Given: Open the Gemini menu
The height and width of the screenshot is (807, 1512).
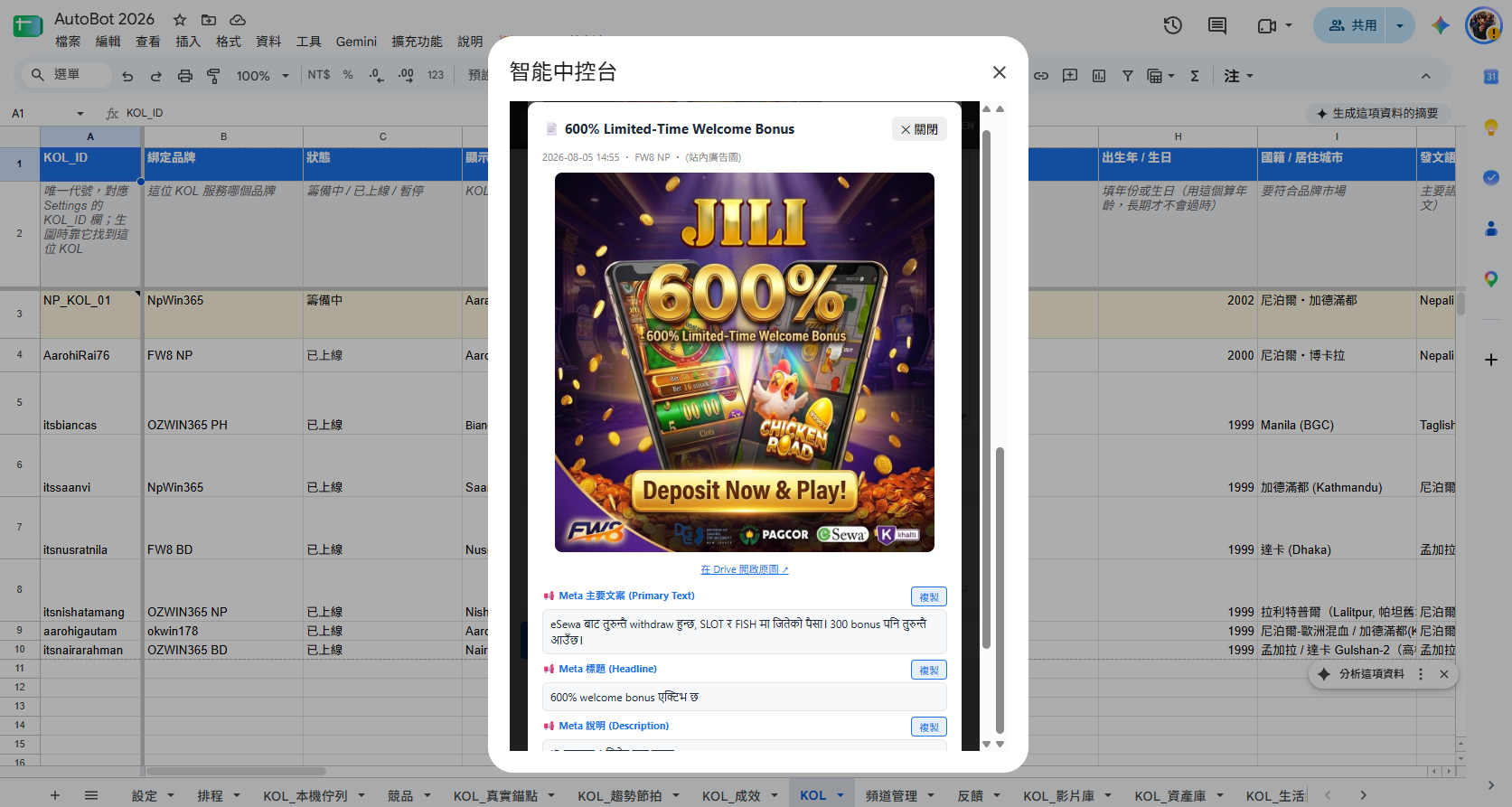Looking at the screenshot, I should pos(356,42).
